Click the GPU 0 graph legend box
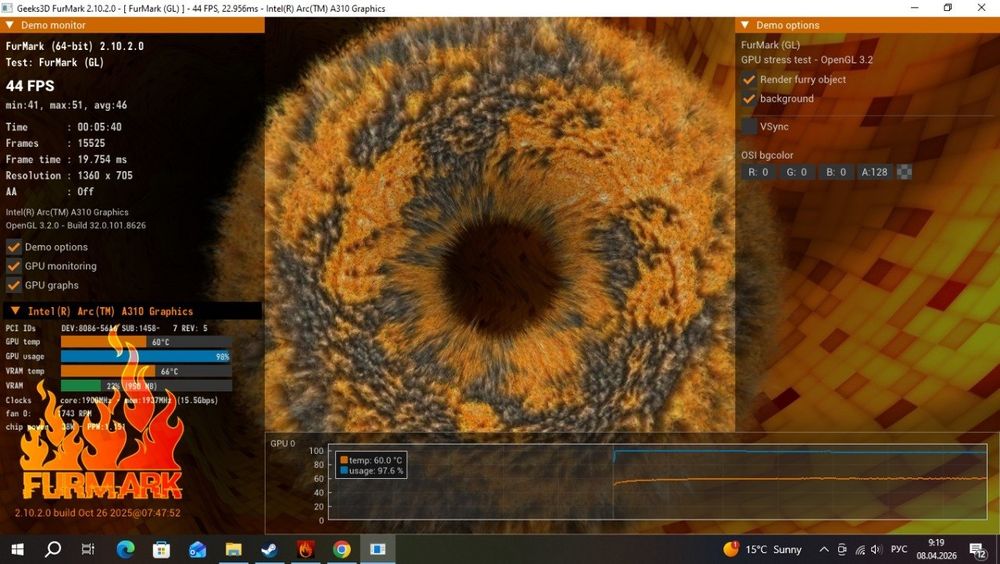The height and width of the screenshot is (564, 1000). click(371, 466)
